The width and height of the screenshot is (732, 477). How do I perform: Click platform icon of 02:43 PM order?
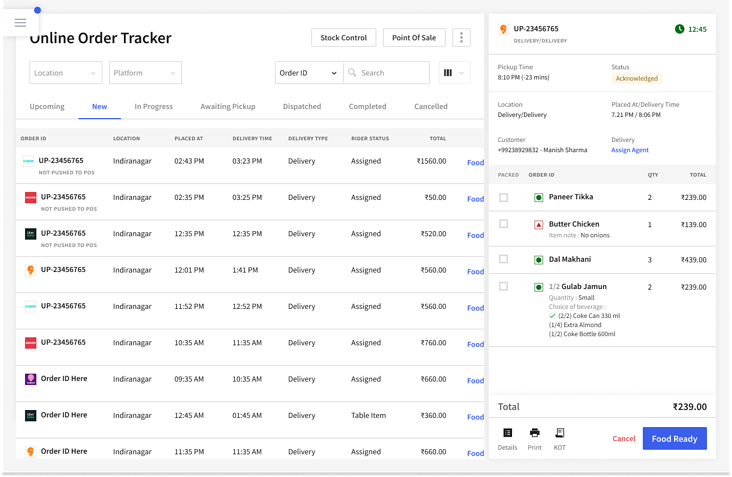(x=28, y=161)
